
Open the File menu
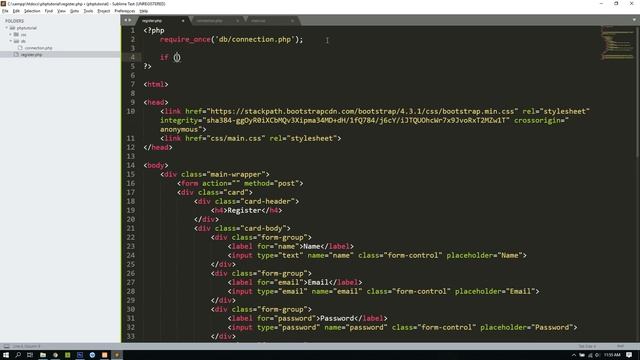pyautogui.click(x=5, y=11)
